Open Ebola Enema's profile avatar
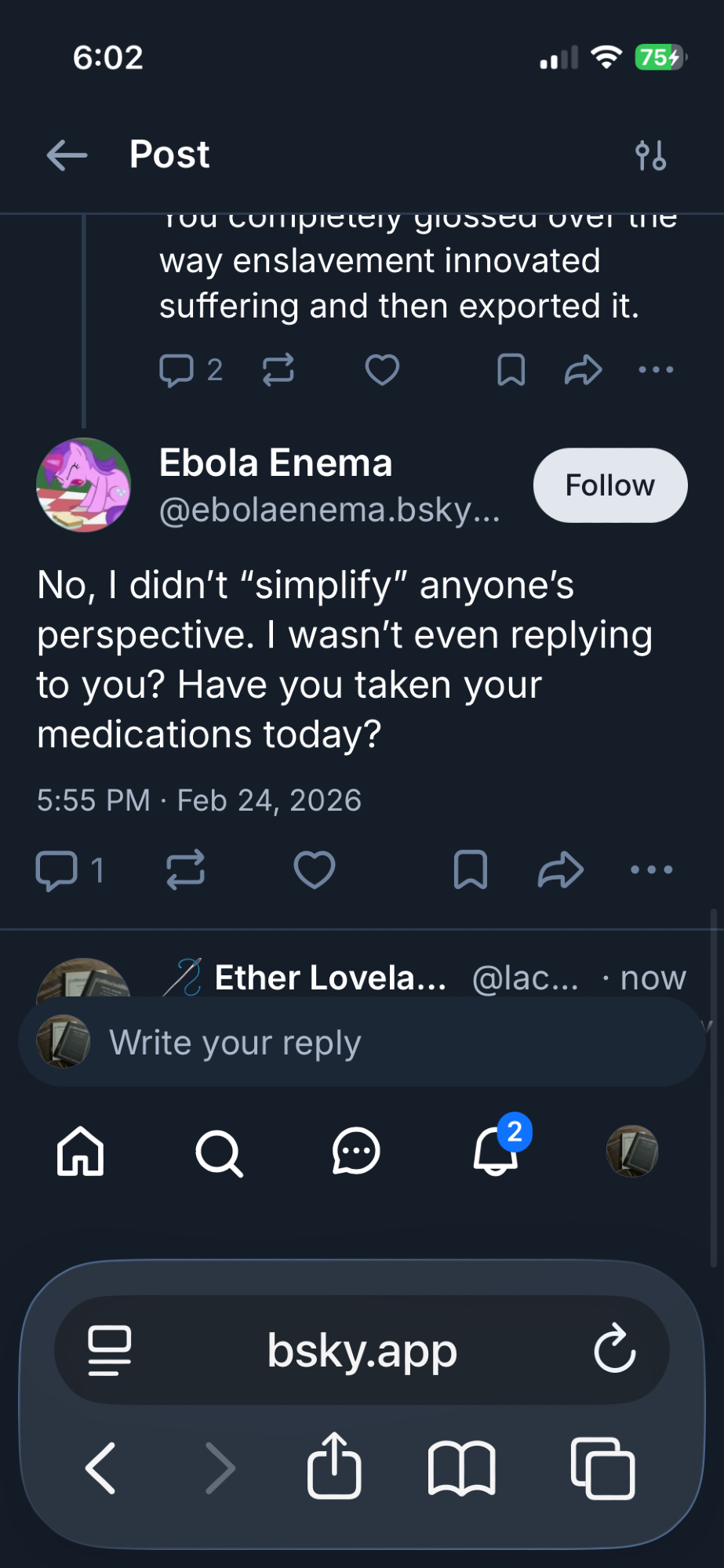This screenshot has width=724, height=1568. click(84, 485)
